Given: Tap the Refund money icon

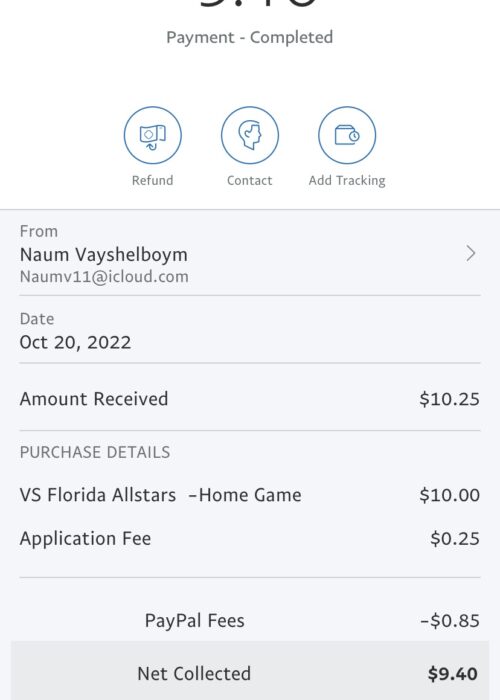Looking at the screenshot, I should (153, 135).
